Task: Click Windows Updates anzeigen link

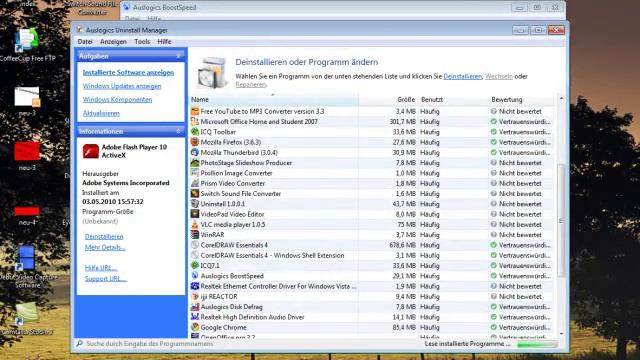Action: 122,86
